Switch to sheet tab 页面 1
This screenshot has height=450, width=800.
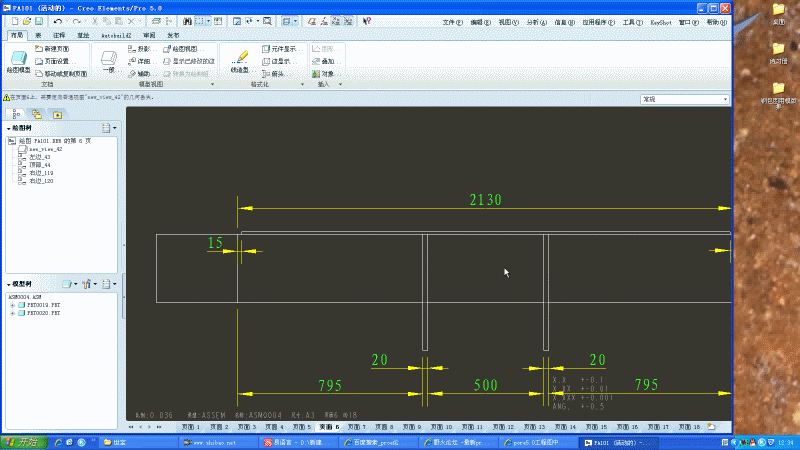(191, 427)
